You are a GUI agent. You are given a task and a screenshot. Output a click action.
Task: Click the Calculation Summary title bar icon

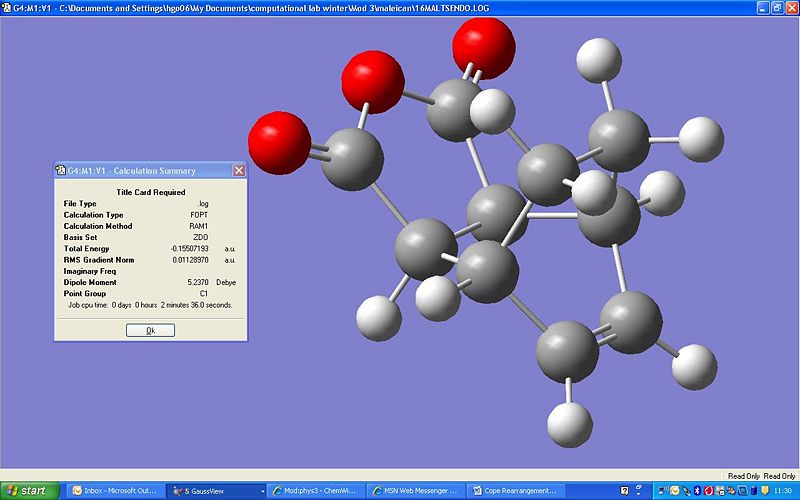(x=61, y=170)
